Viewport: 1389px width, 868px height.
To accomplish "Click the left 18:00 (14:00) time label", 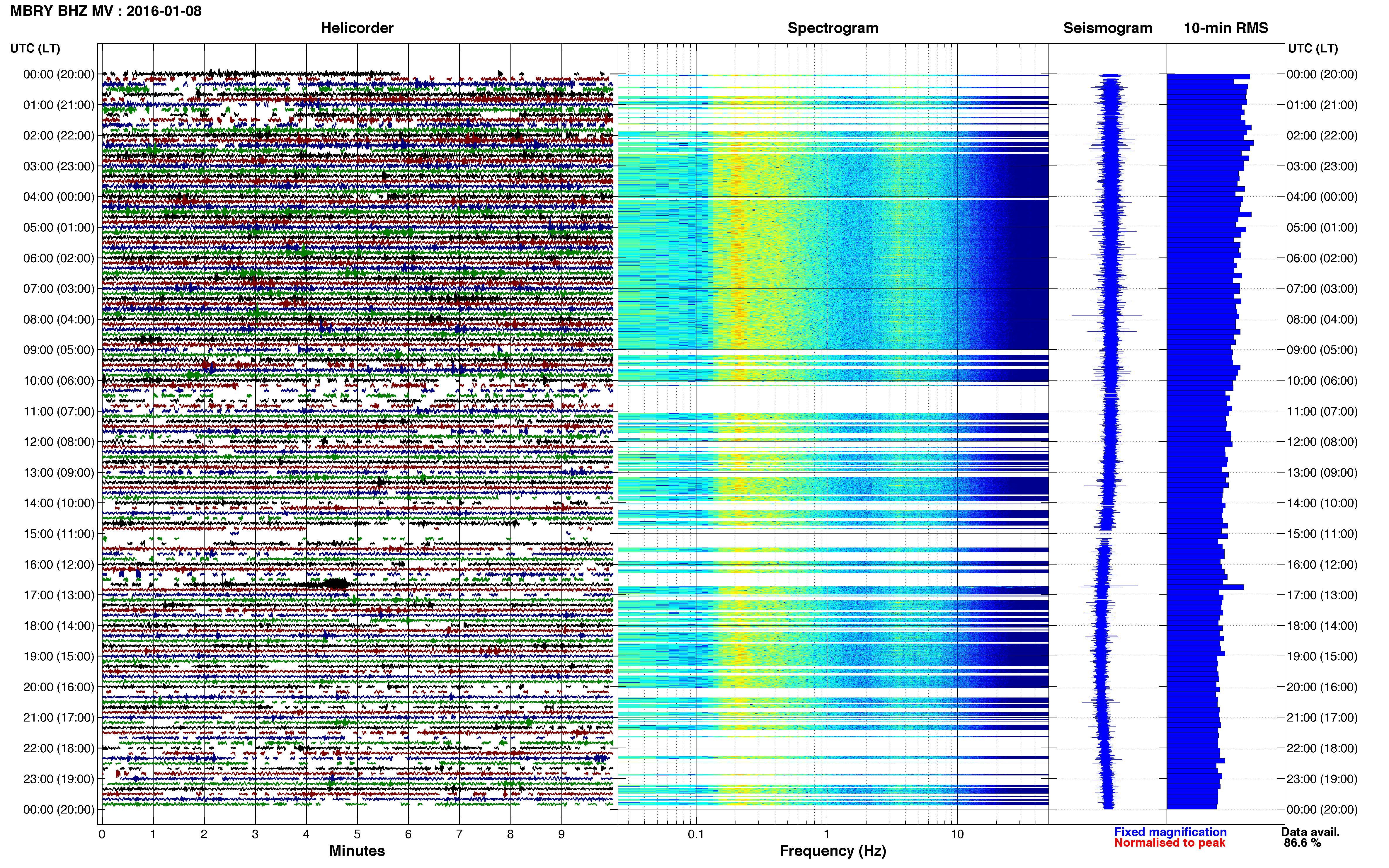I will [59, 626].
